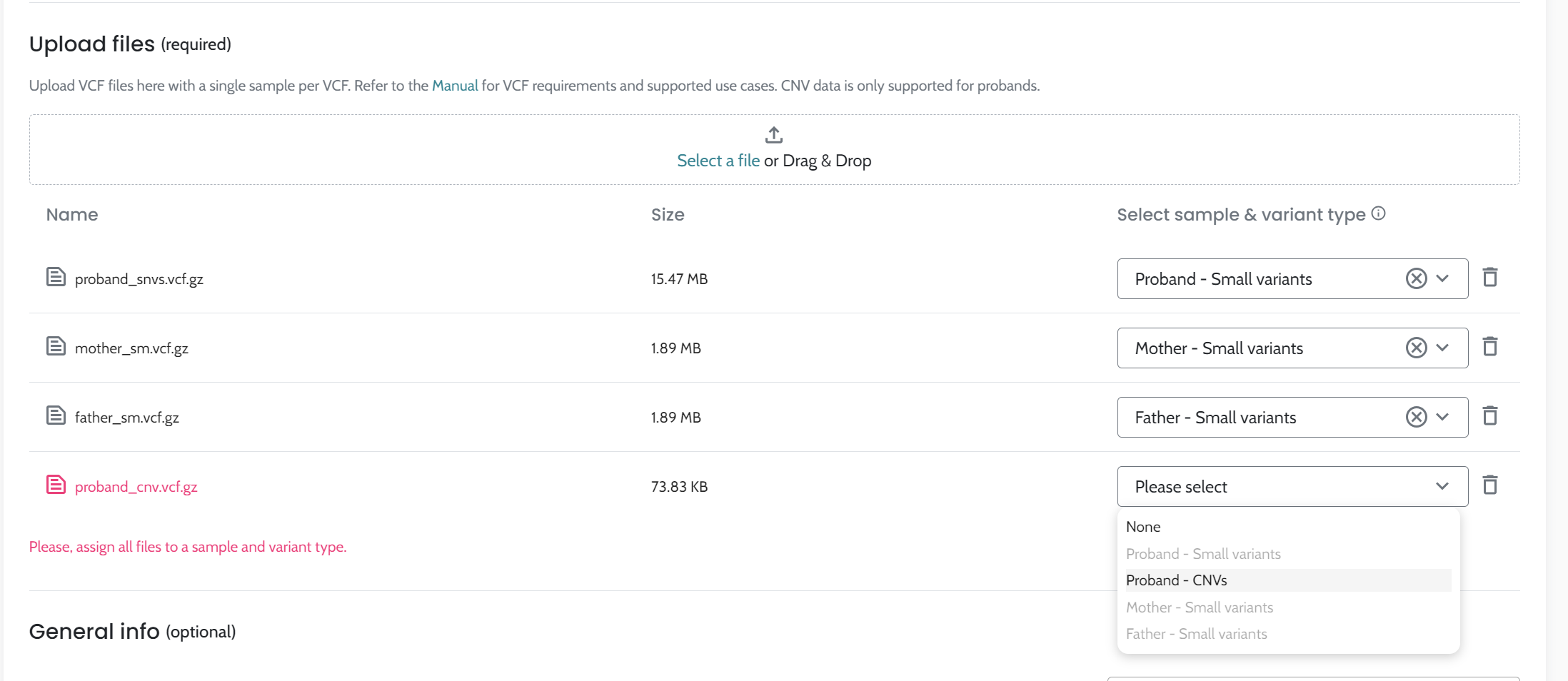Click the proband_cnv.vcf.gz file name
The image size is (1568, 681).
coord(136,487)
